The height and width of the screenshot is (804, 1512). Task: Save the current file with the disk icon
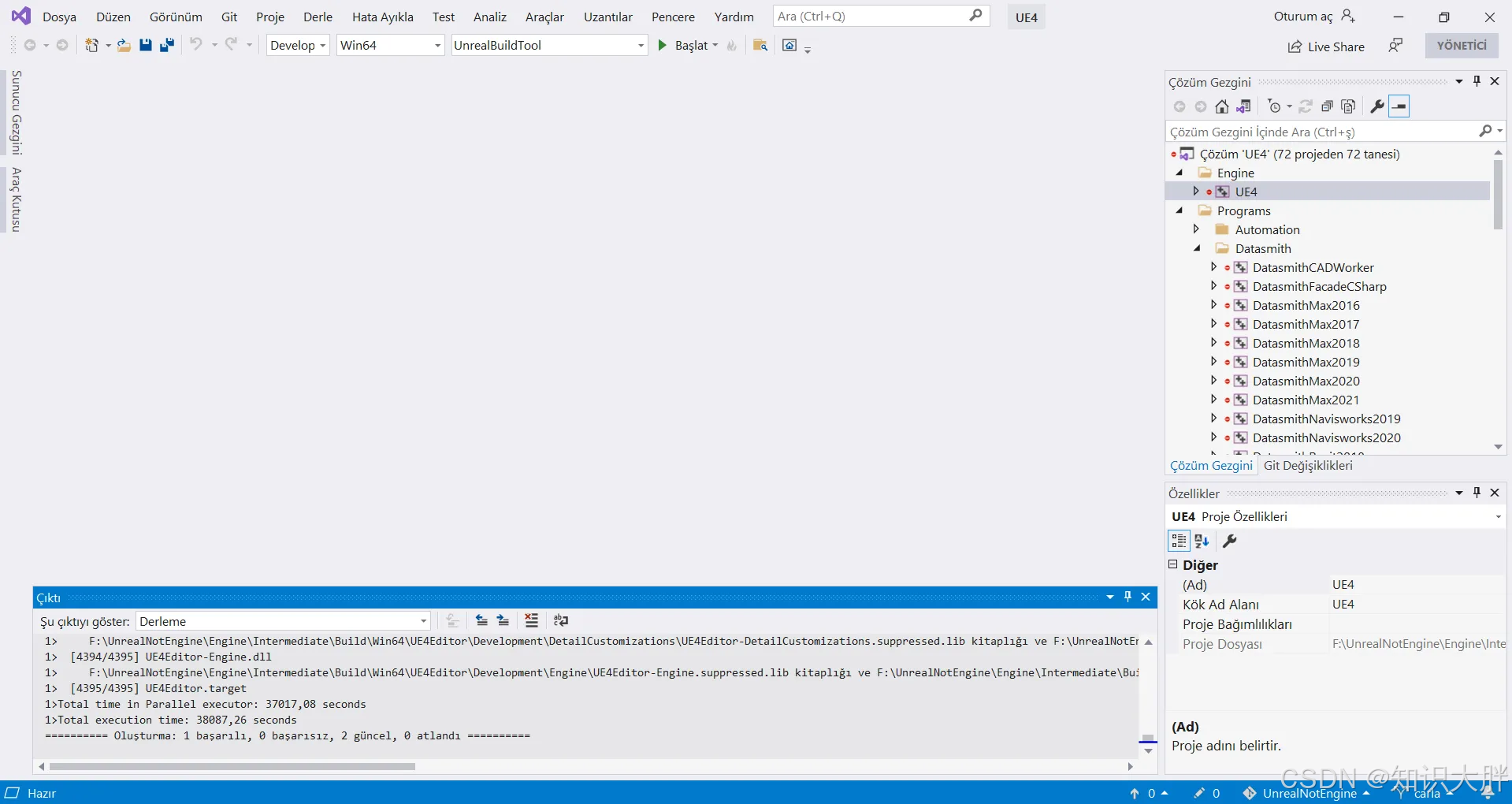[145, 46]
